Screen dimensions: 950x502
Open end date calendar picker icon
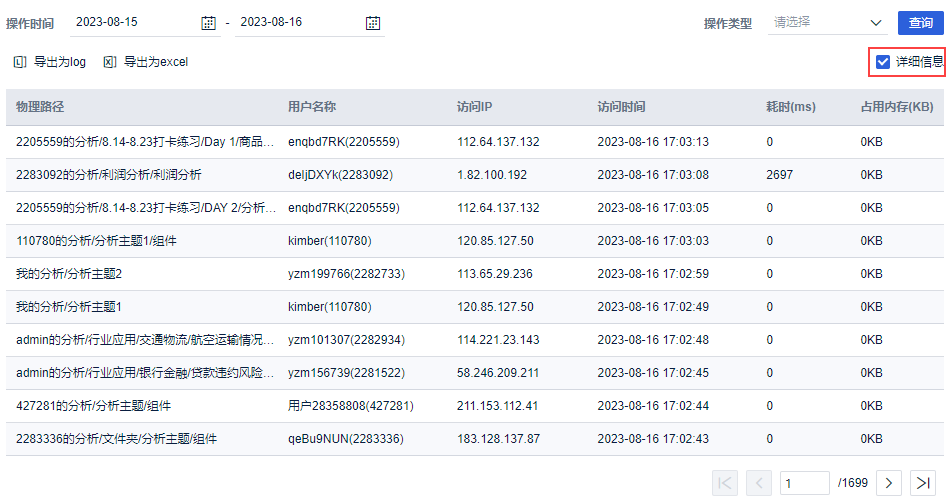tap(373, 23)
